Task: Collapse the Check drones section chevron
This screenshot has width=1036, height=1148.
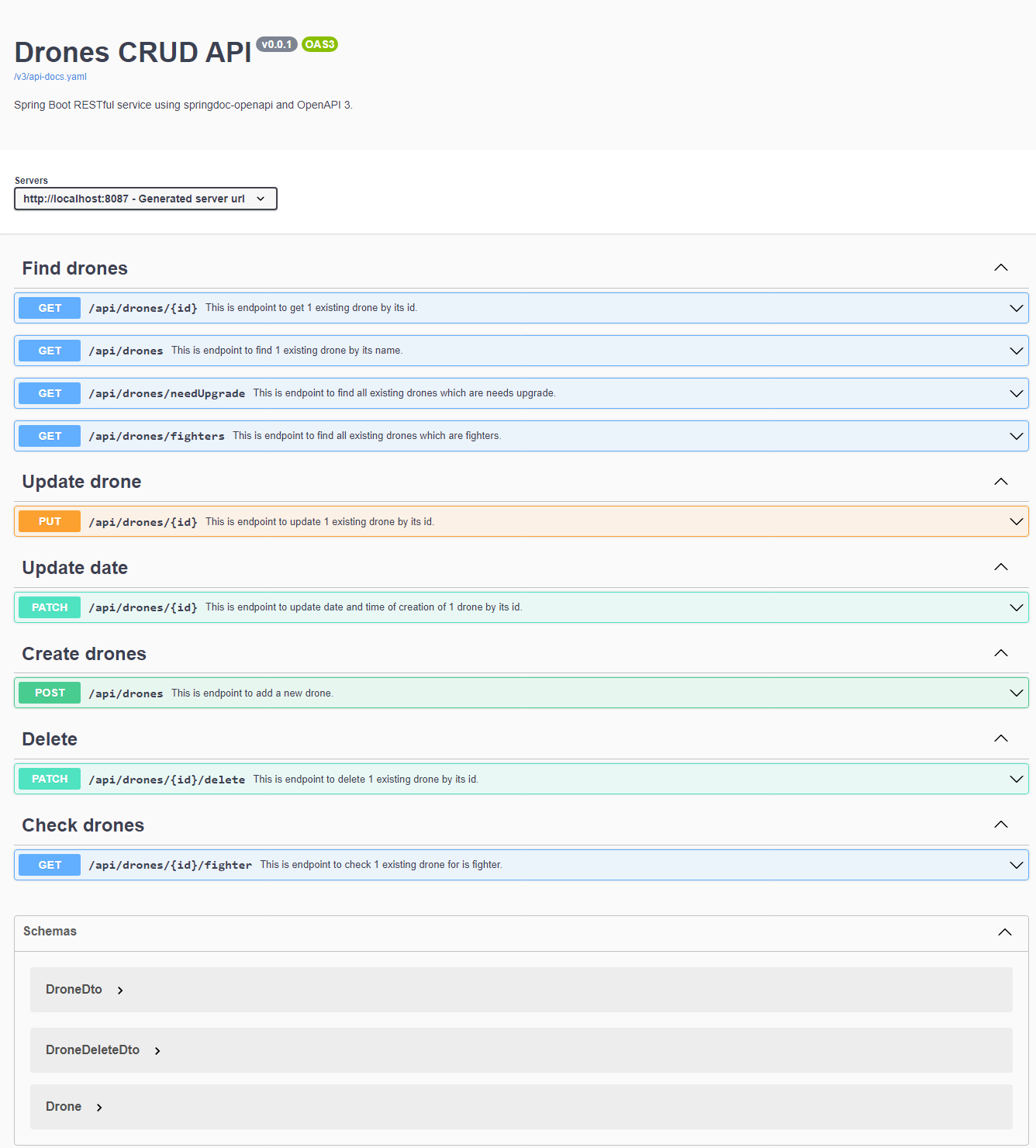Action: (x=1001, y=825)
